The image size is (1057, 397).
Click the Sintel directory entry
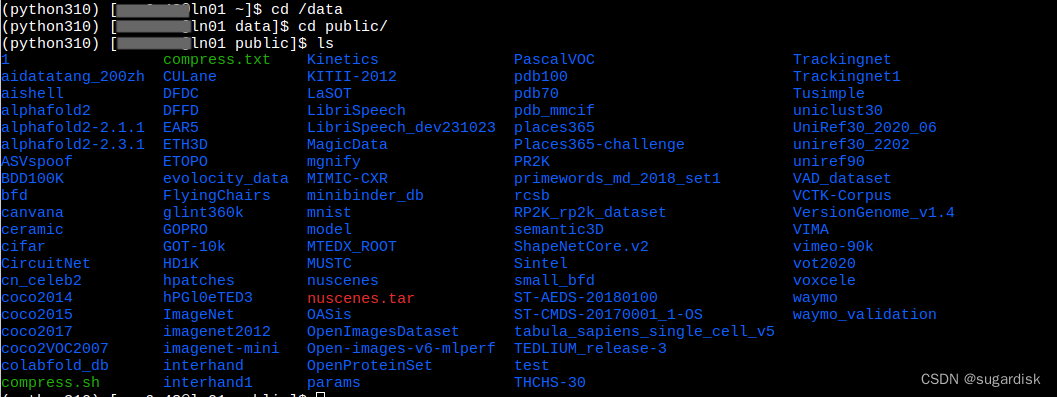pyautogui.click(x=541, y=264)
